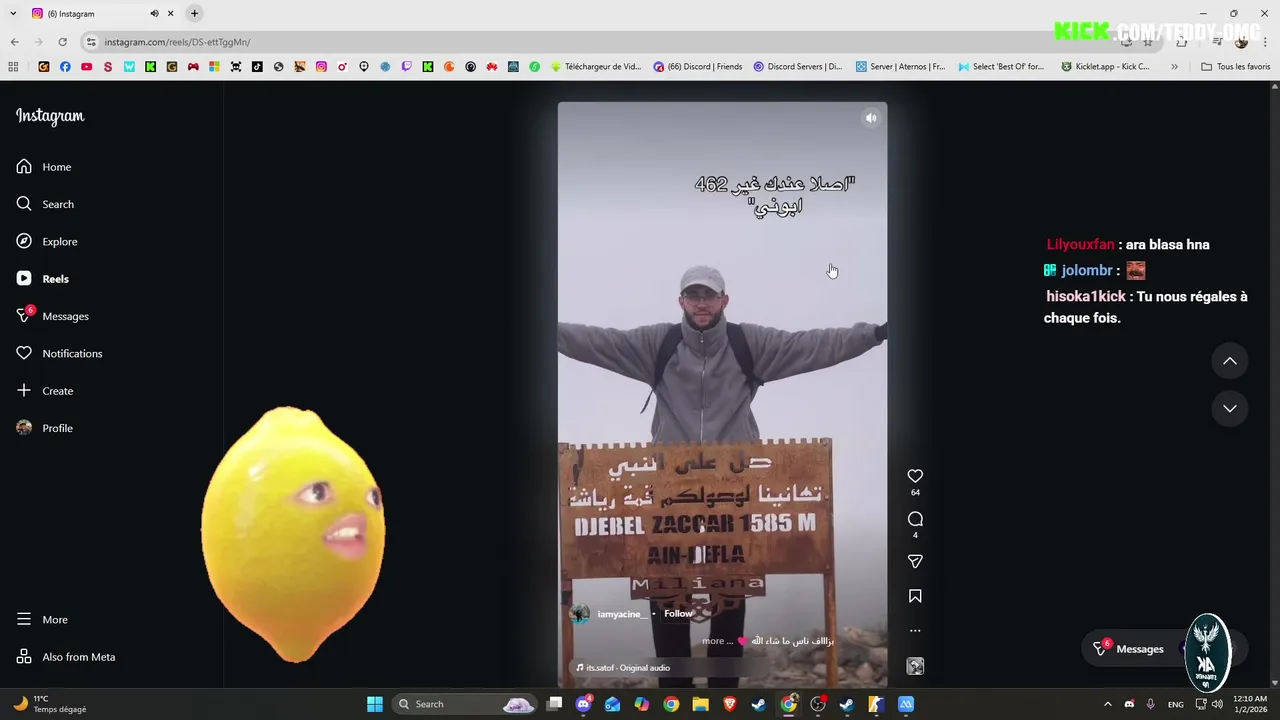This screenshot has height=720, width=1280.
Task: Open the reel's comments bubble
Action: [915, 519]
